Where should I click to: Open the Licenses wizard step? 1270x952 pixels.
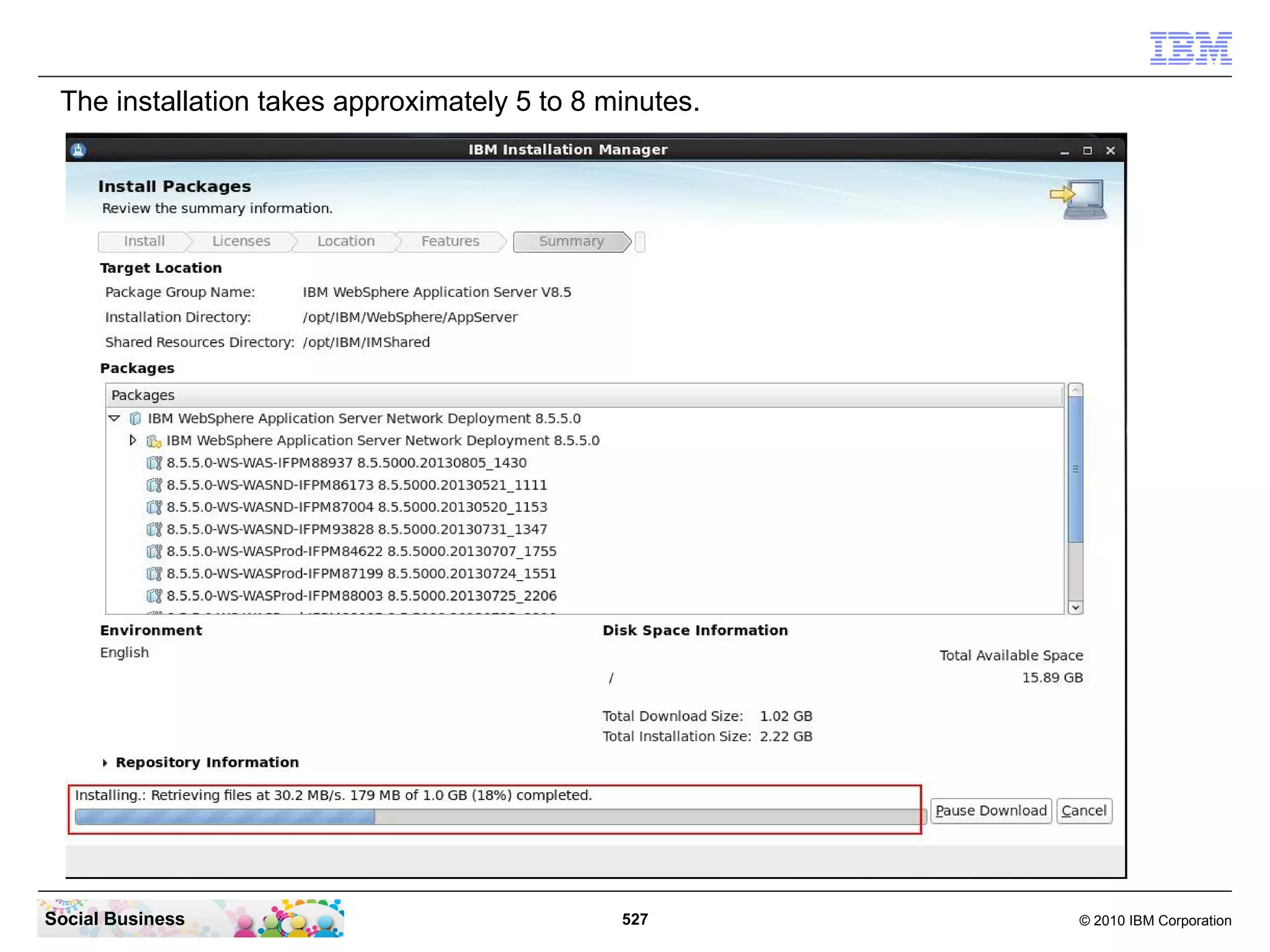241,241
